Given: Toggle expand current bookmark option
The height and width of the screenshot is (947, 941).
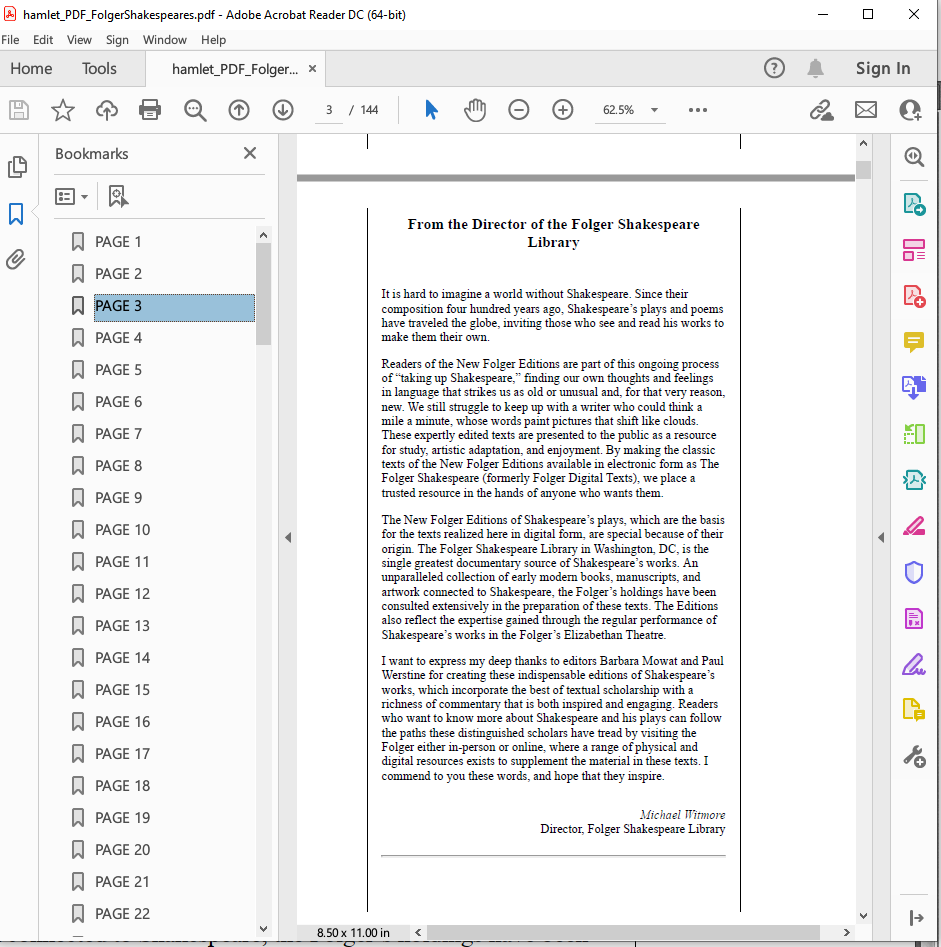Looking at the screenshot, I should click(117, 197).
